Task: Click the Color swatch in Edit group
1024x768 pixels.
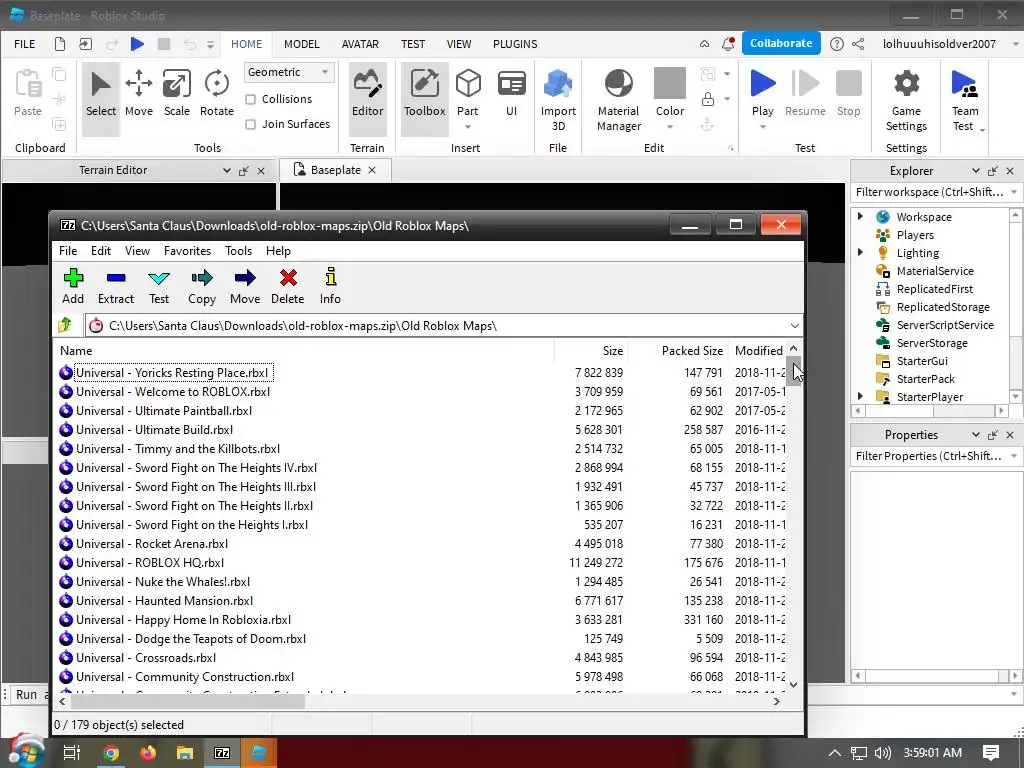Action: coord(670,84)
